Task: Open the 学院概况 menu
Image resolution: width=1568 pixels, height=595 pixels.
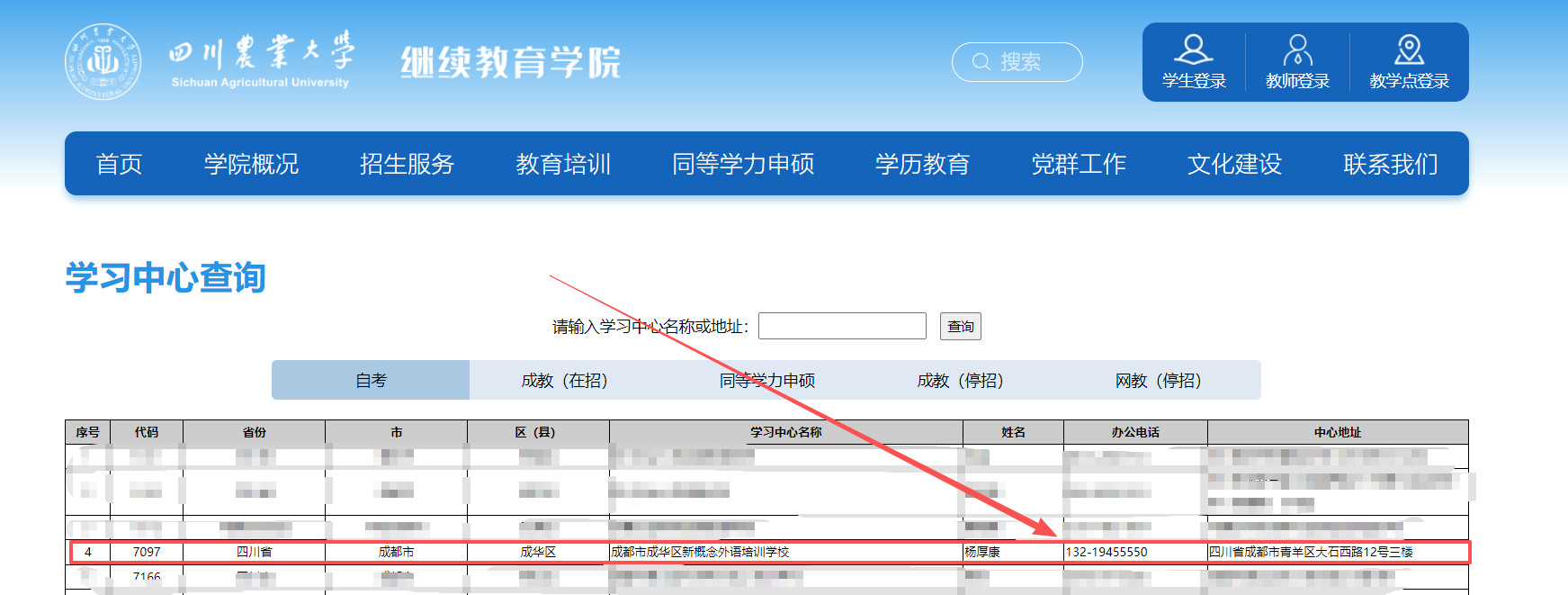Action: click(x=251, y=164)
